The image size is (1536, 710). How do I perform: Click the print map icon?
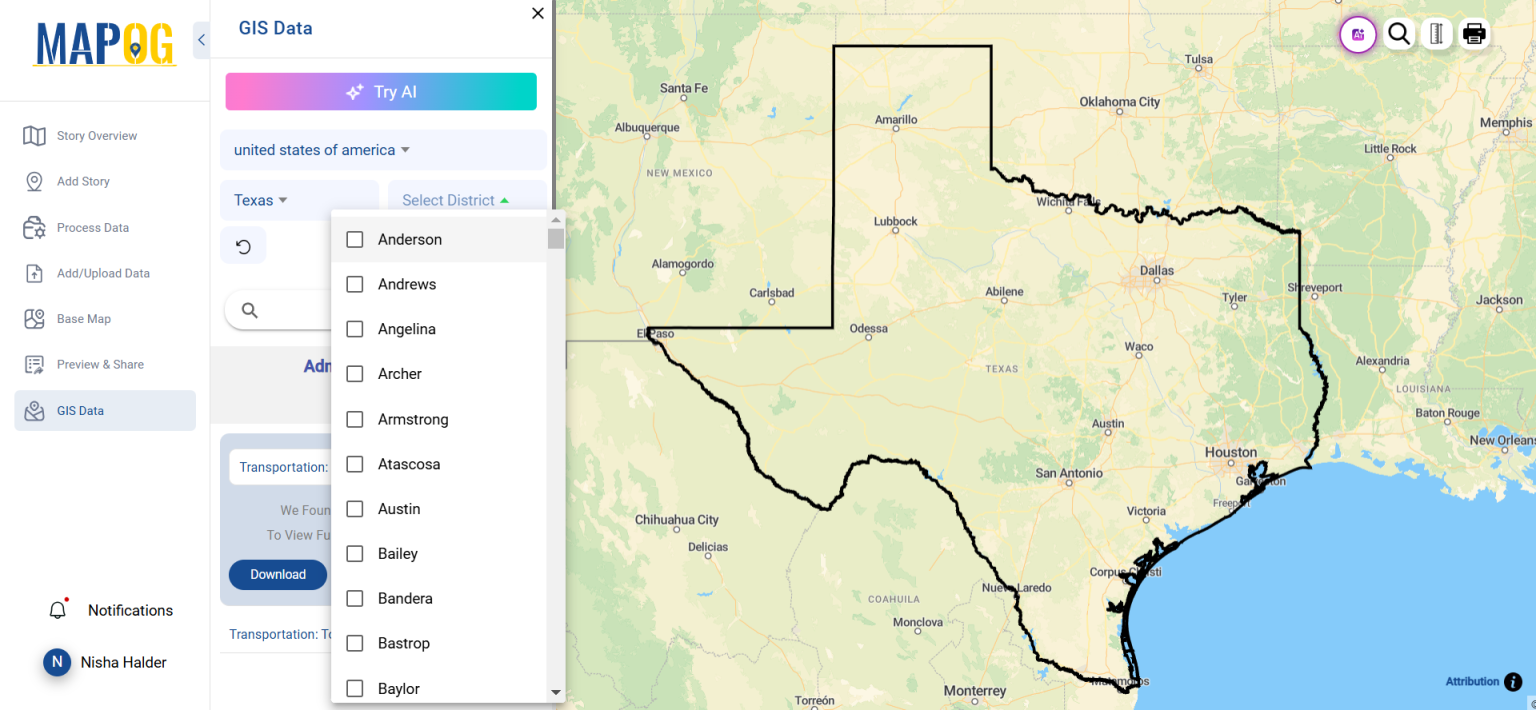click(1474, 33)
